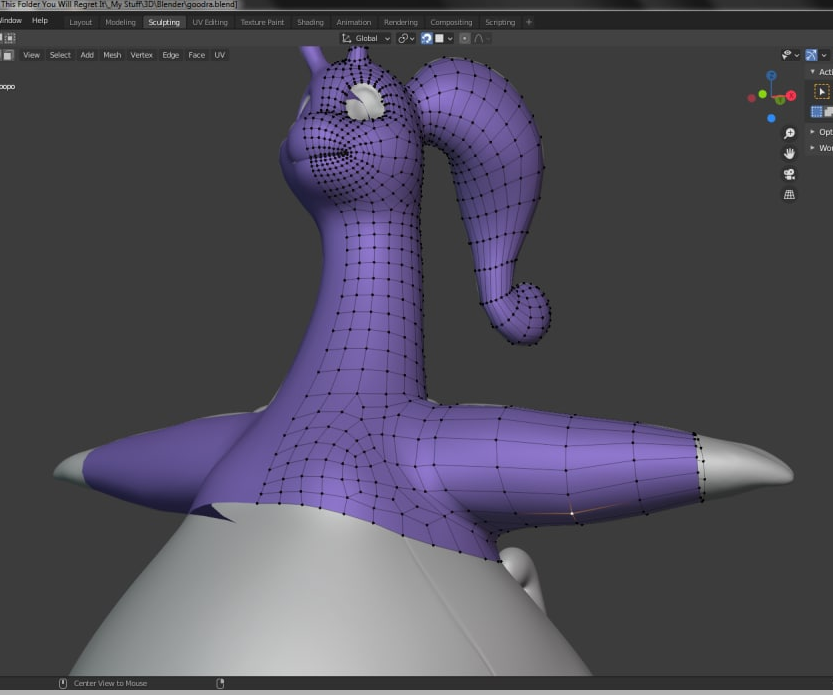
Task: Open the Global transform orientation dropdown
Action: coord(366,38)
